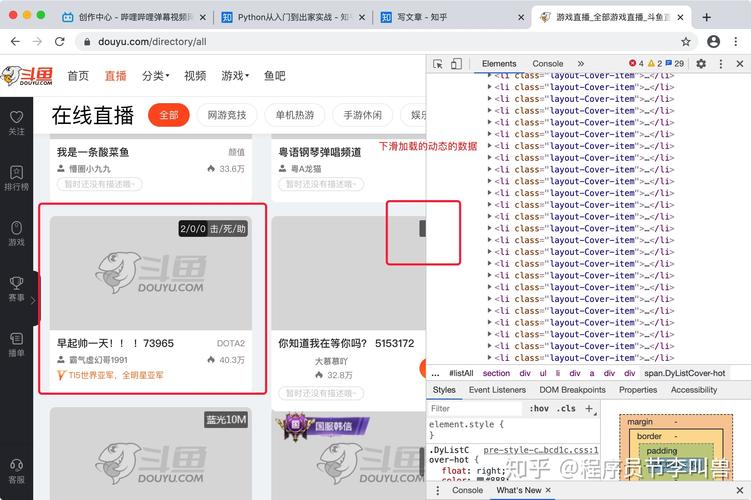
Task: Open a new browser tab
Action: coord(706,17)
